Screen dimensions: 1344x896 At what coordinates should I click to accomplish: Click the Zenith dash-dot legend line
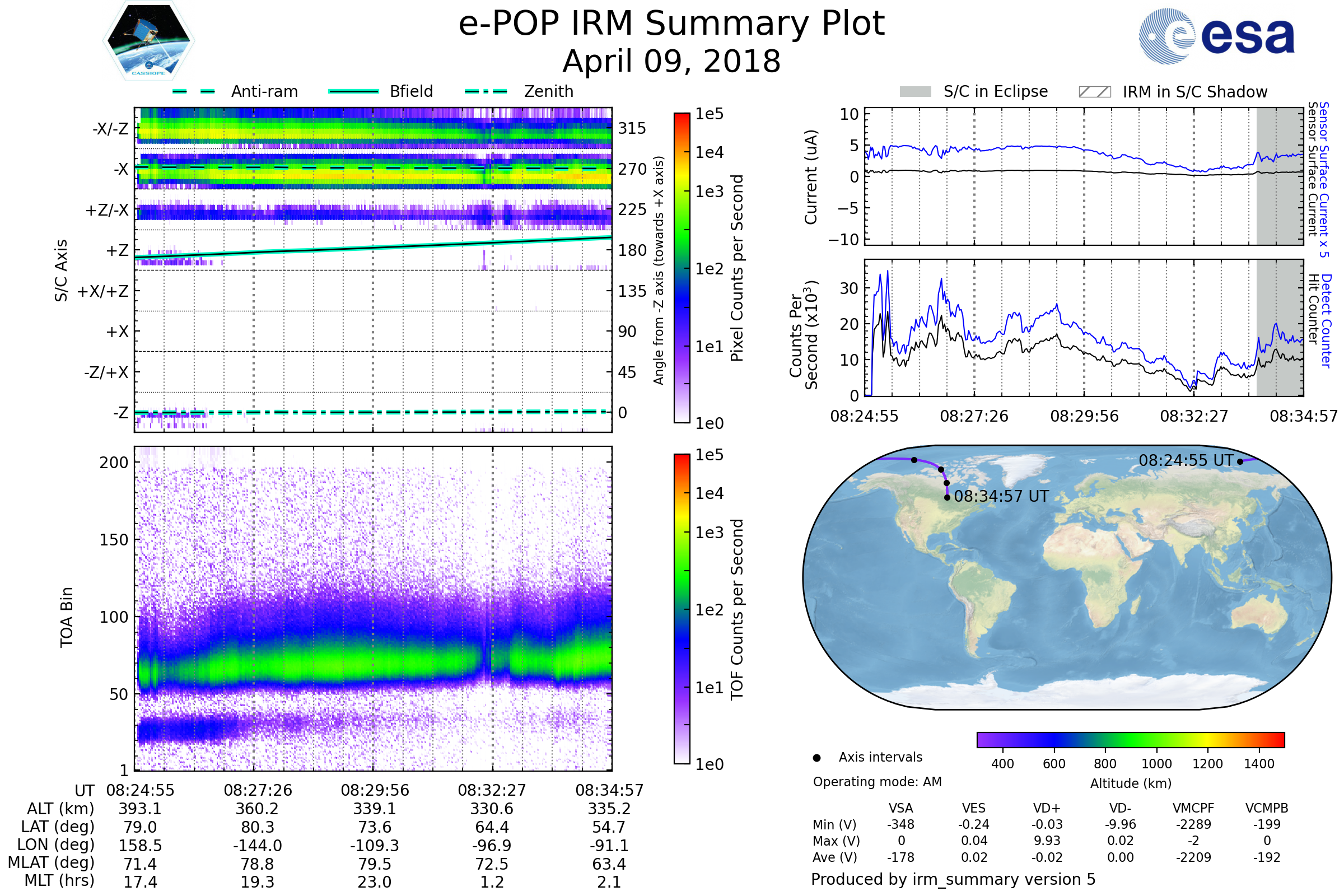pos(486,91)
